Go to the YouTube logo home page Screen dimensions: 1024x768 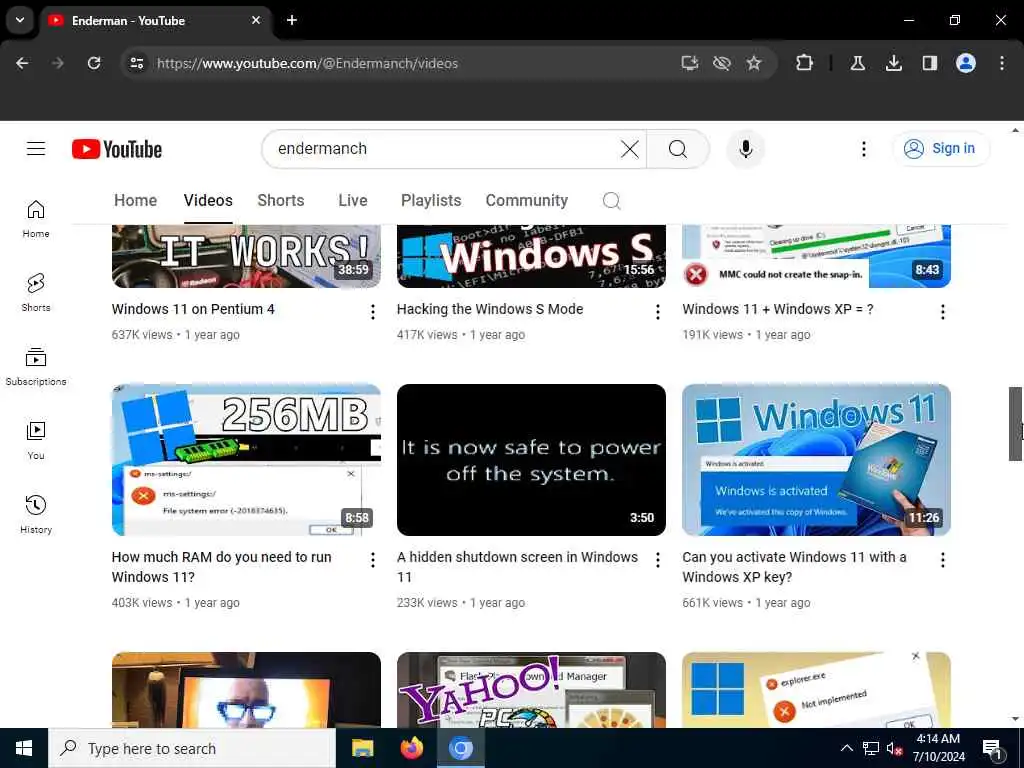[x=117, y=149]
